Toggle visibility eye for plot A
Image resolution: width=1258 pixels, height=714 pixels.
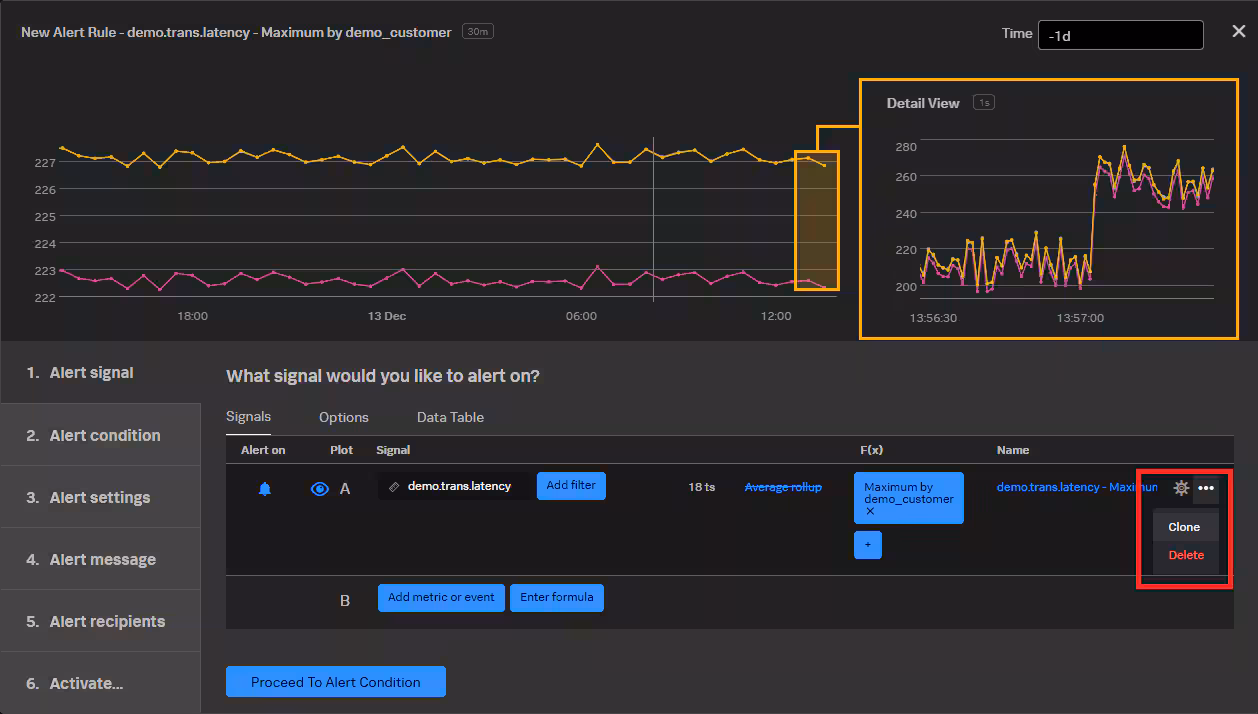tap(320, 489)
